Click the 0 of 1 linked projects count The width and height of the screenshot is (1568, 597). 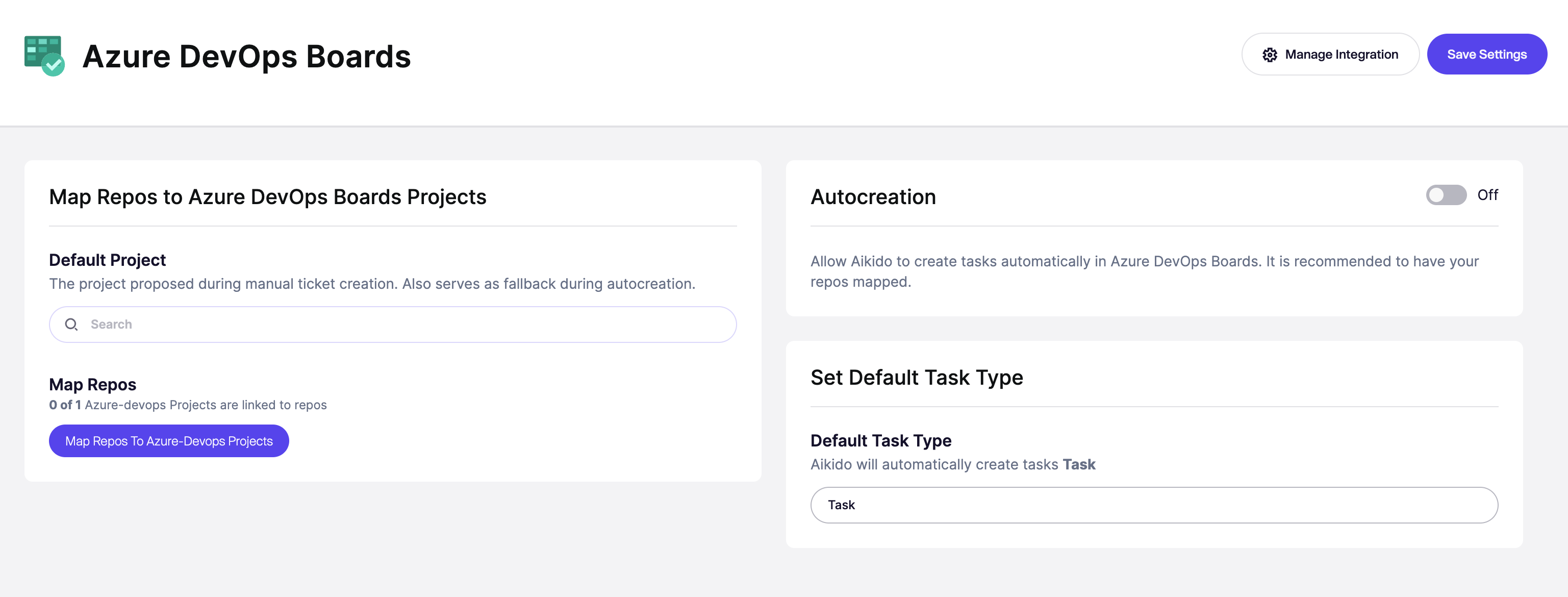tap(65, 405)
